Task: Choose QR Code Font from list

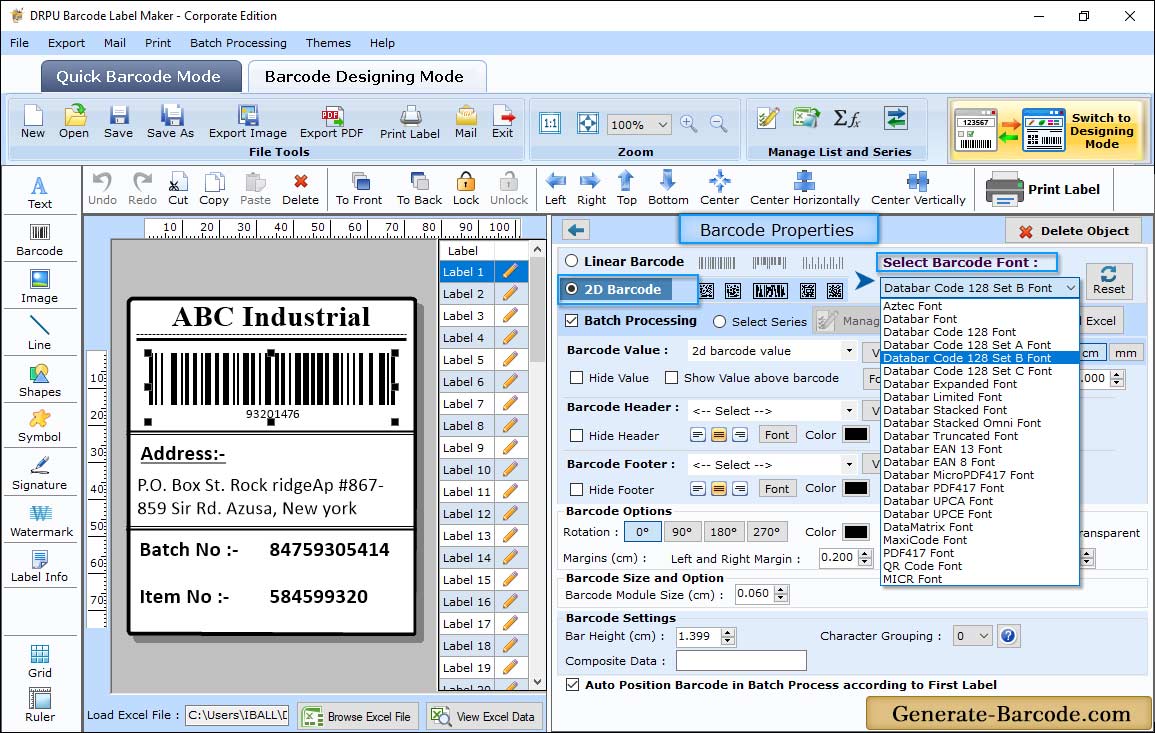Action: point(922,566)
